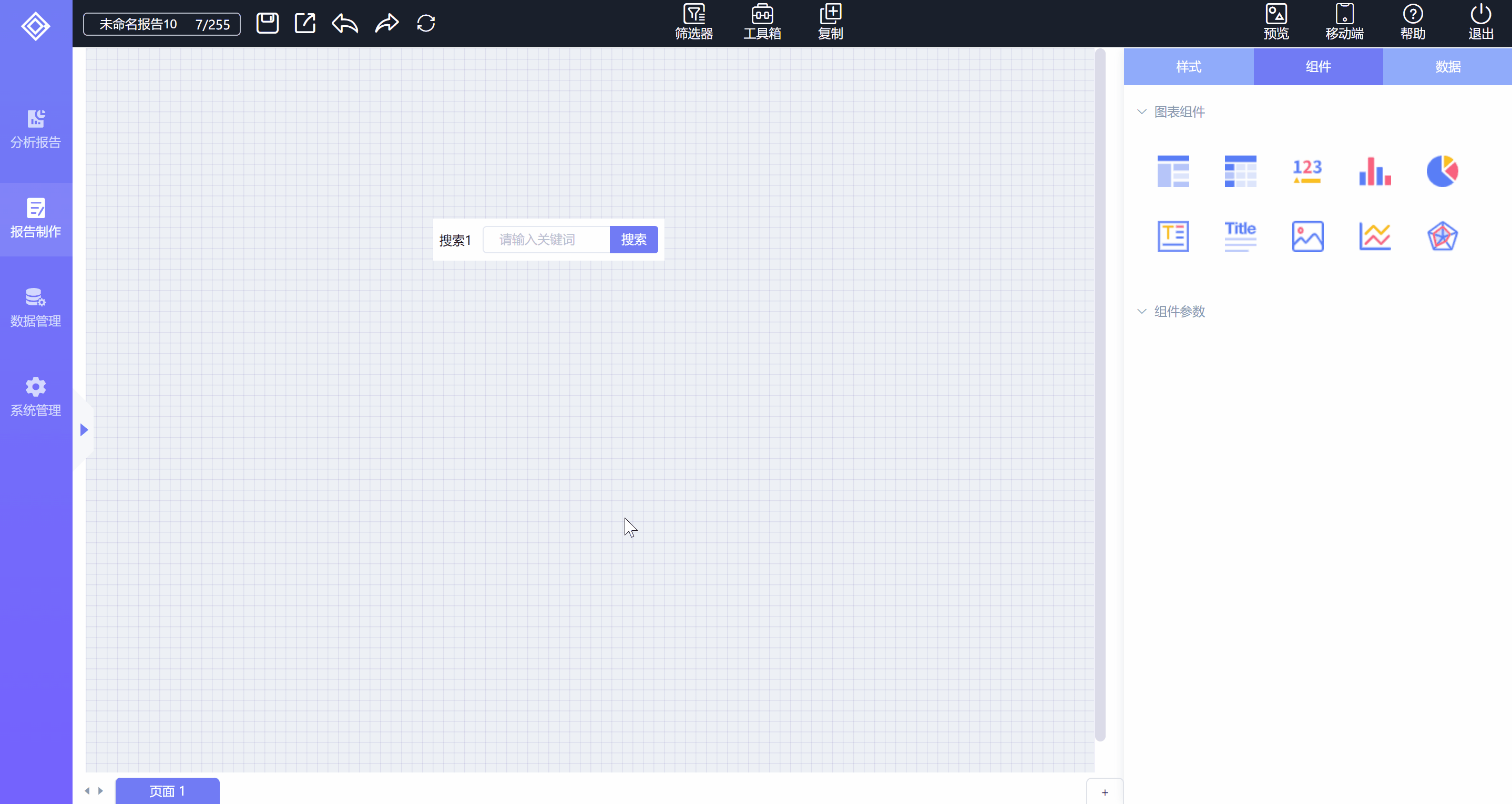Select the rich text component icon
Viewport: 1512px width, 804px height.
coord(1173,236)
